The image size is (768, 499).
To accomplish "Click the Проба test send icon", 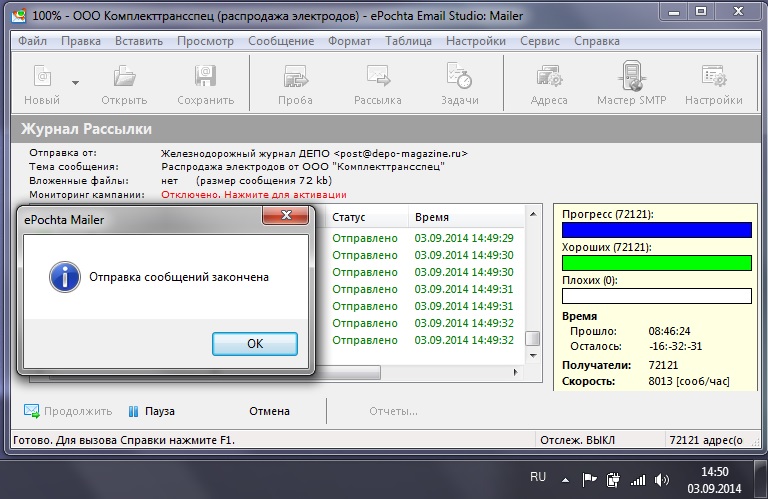I will (x=295, y=77).
